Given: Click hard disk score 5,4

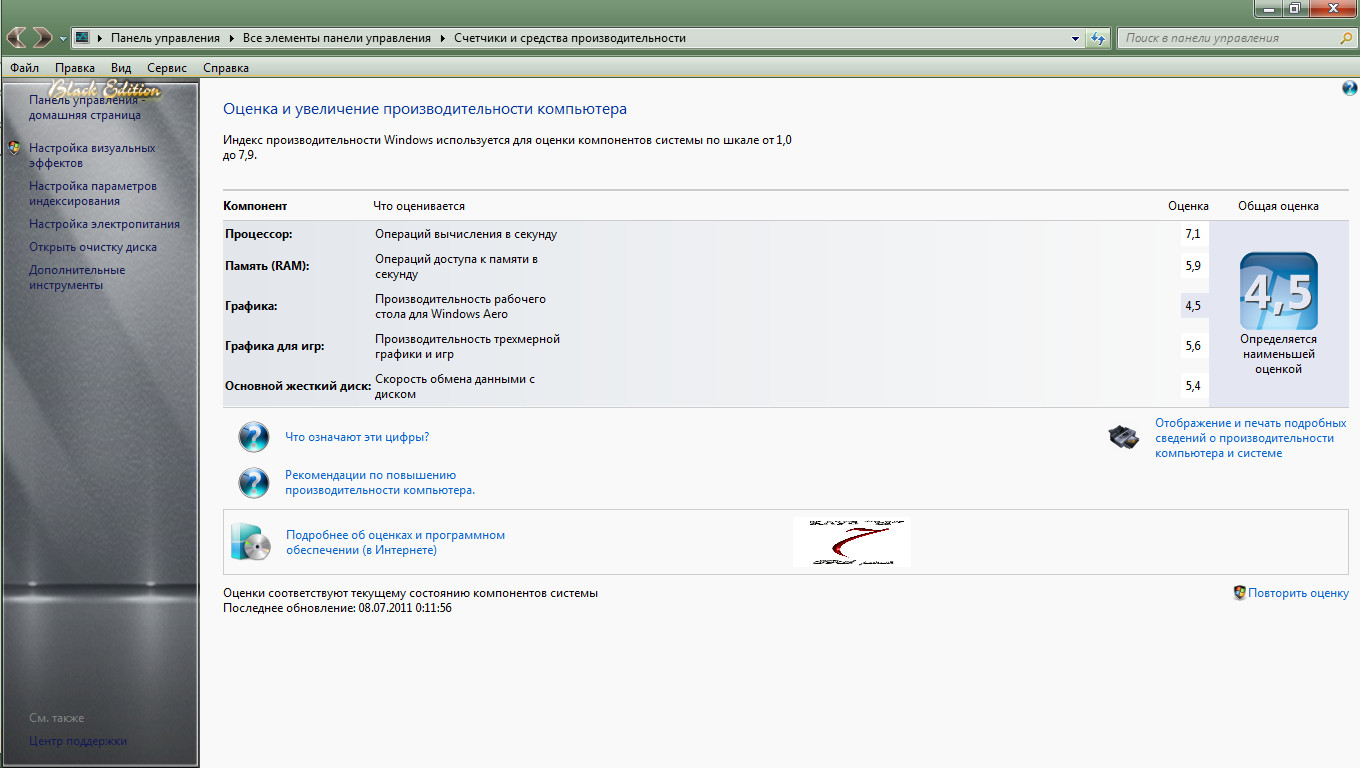Looking at the screenshot, I should (x=1193, y=386).
